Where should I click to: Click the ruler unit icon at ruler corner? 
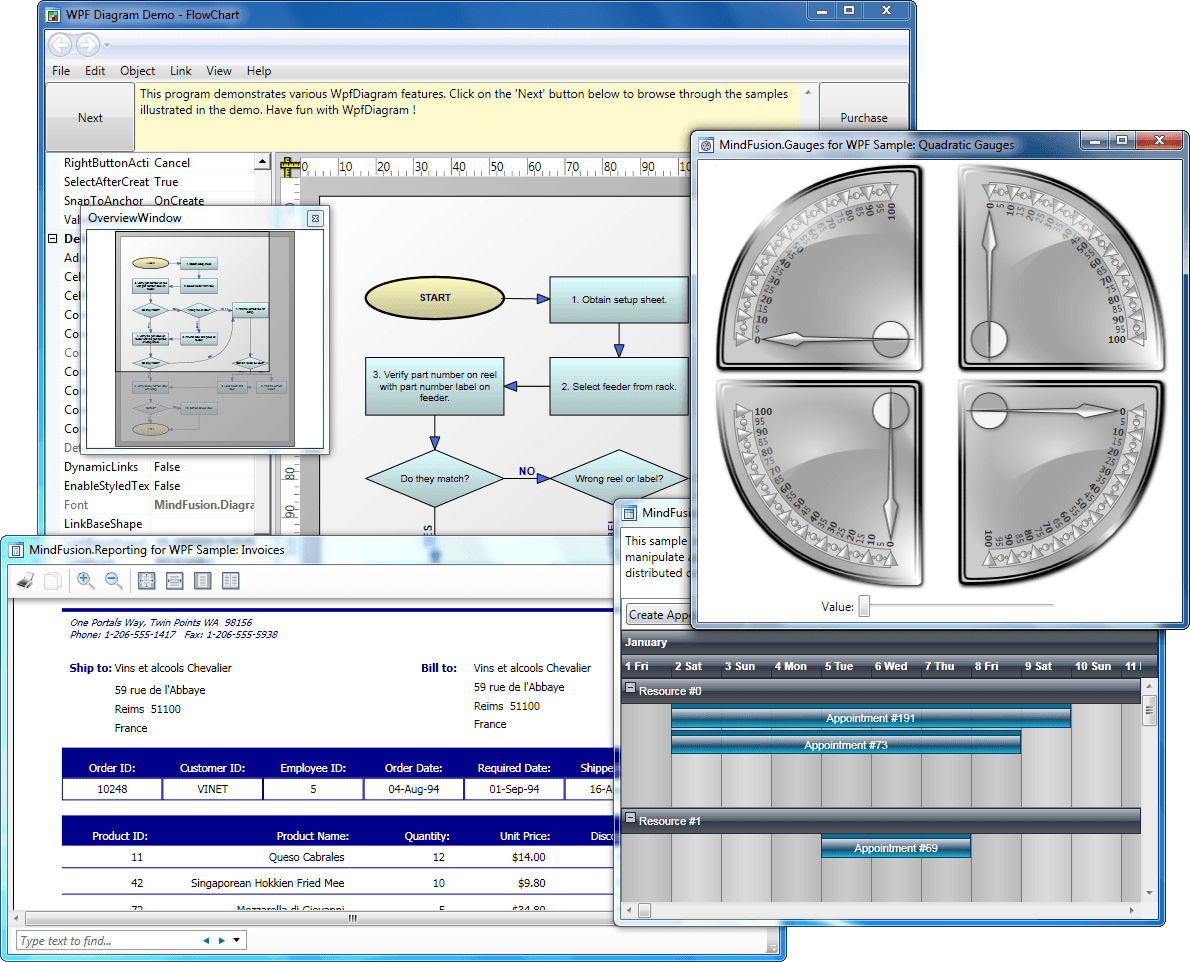tap(289, 167)
